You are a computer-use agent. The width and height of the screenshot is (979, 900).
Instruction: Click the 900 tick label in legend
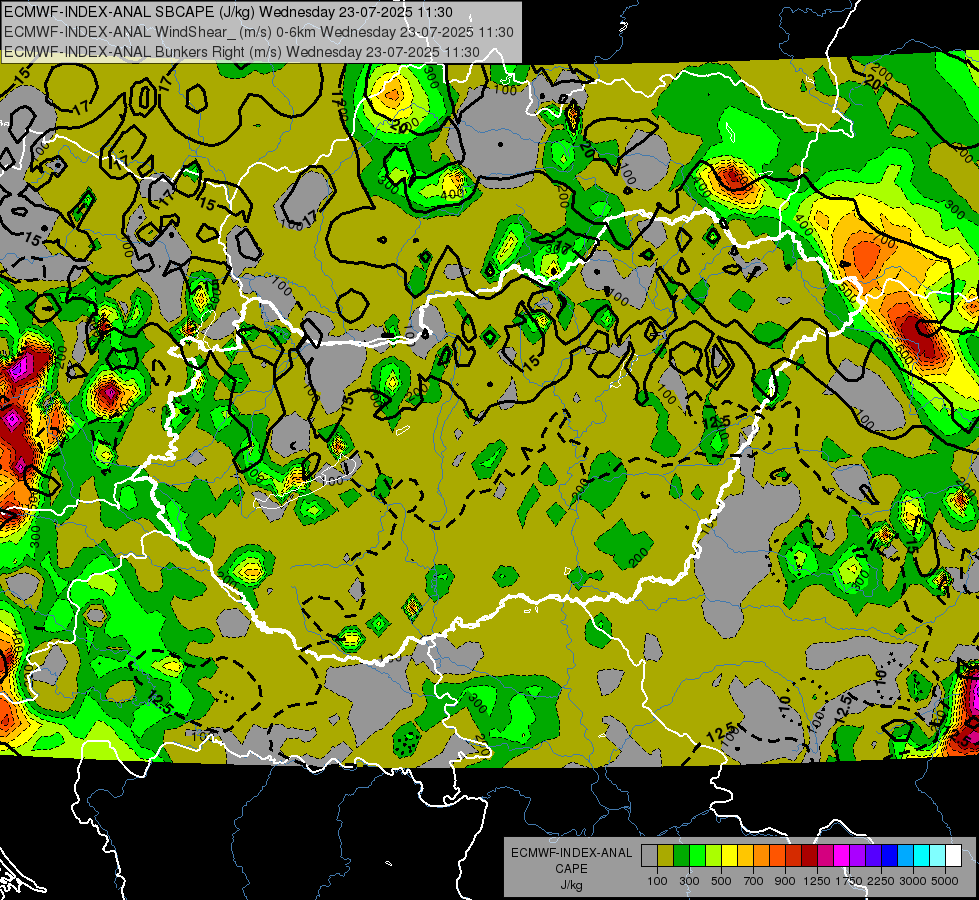(785, 881)
